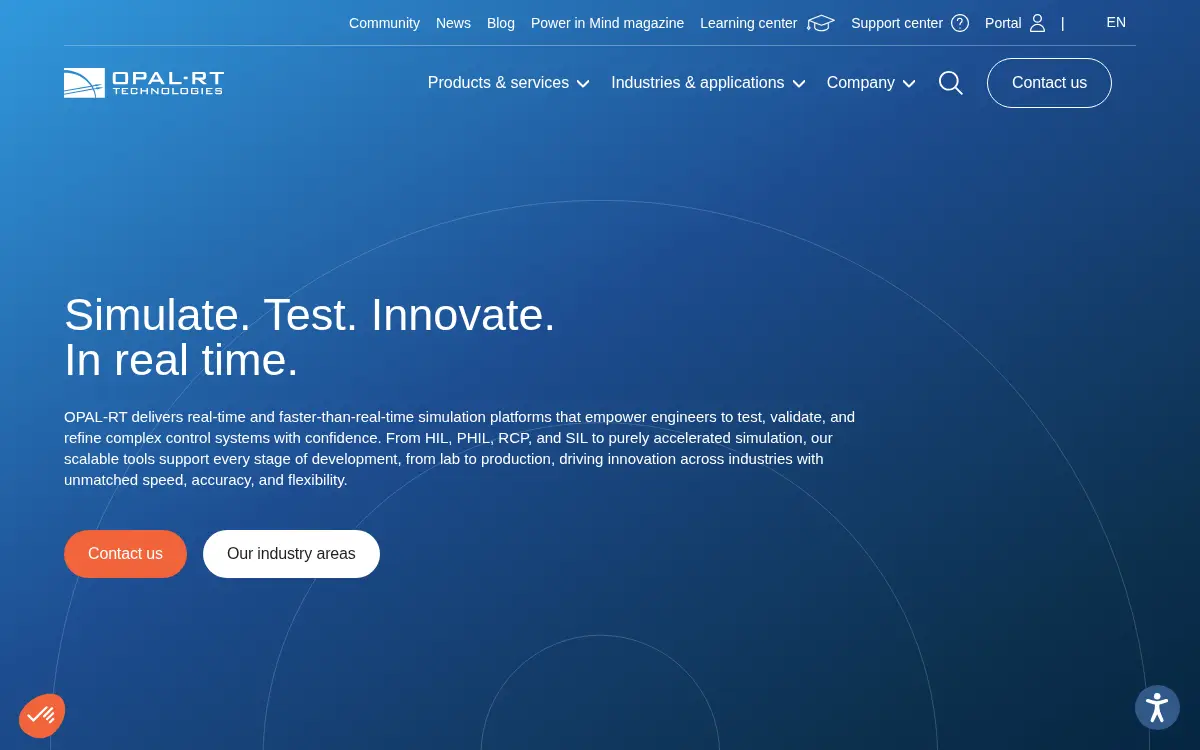The image size is (1200, 750).
Task: Open the Support center link
Action: coord(897,23)
